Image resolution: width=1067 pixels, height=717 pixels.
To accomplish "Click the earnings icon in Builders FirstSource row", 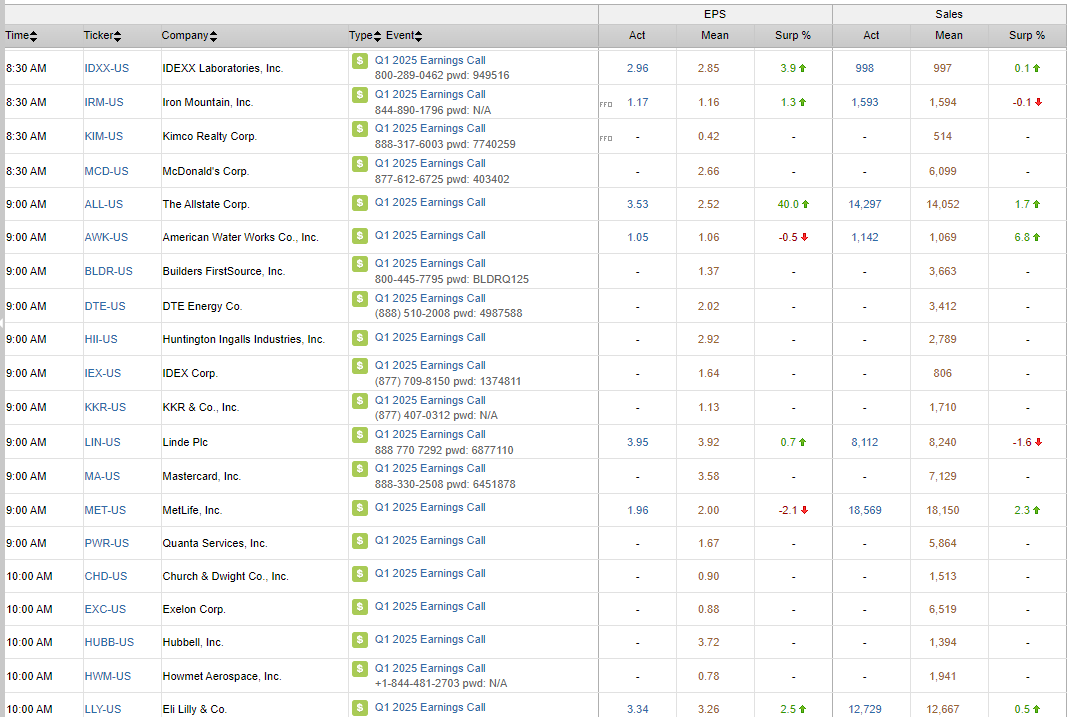I will pos(360,263).
